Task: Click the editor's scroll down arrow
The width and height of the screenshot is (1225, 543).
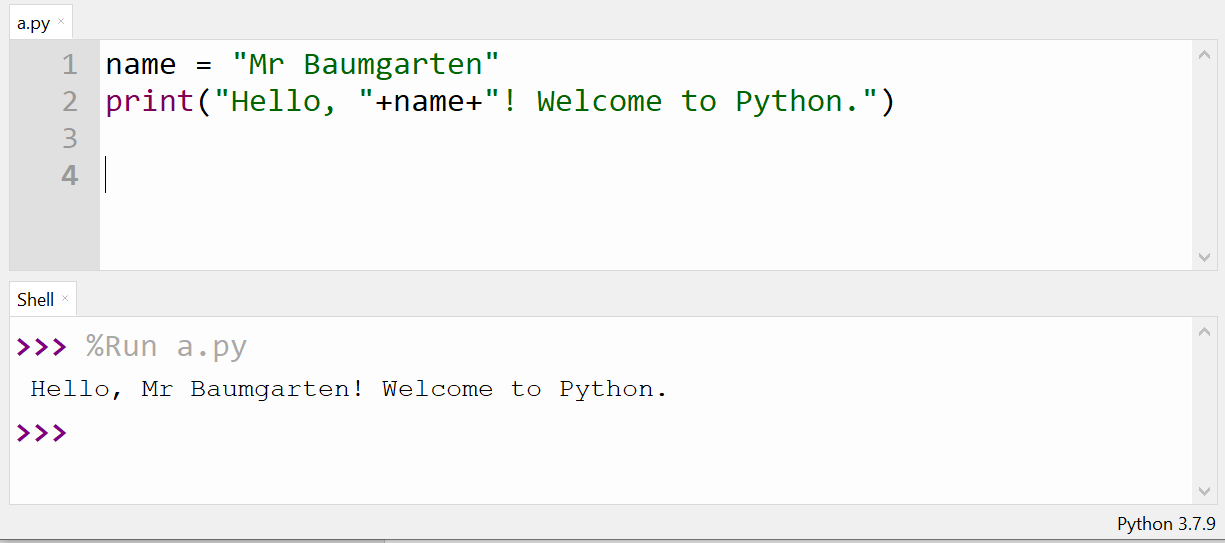Action: 1204,257
